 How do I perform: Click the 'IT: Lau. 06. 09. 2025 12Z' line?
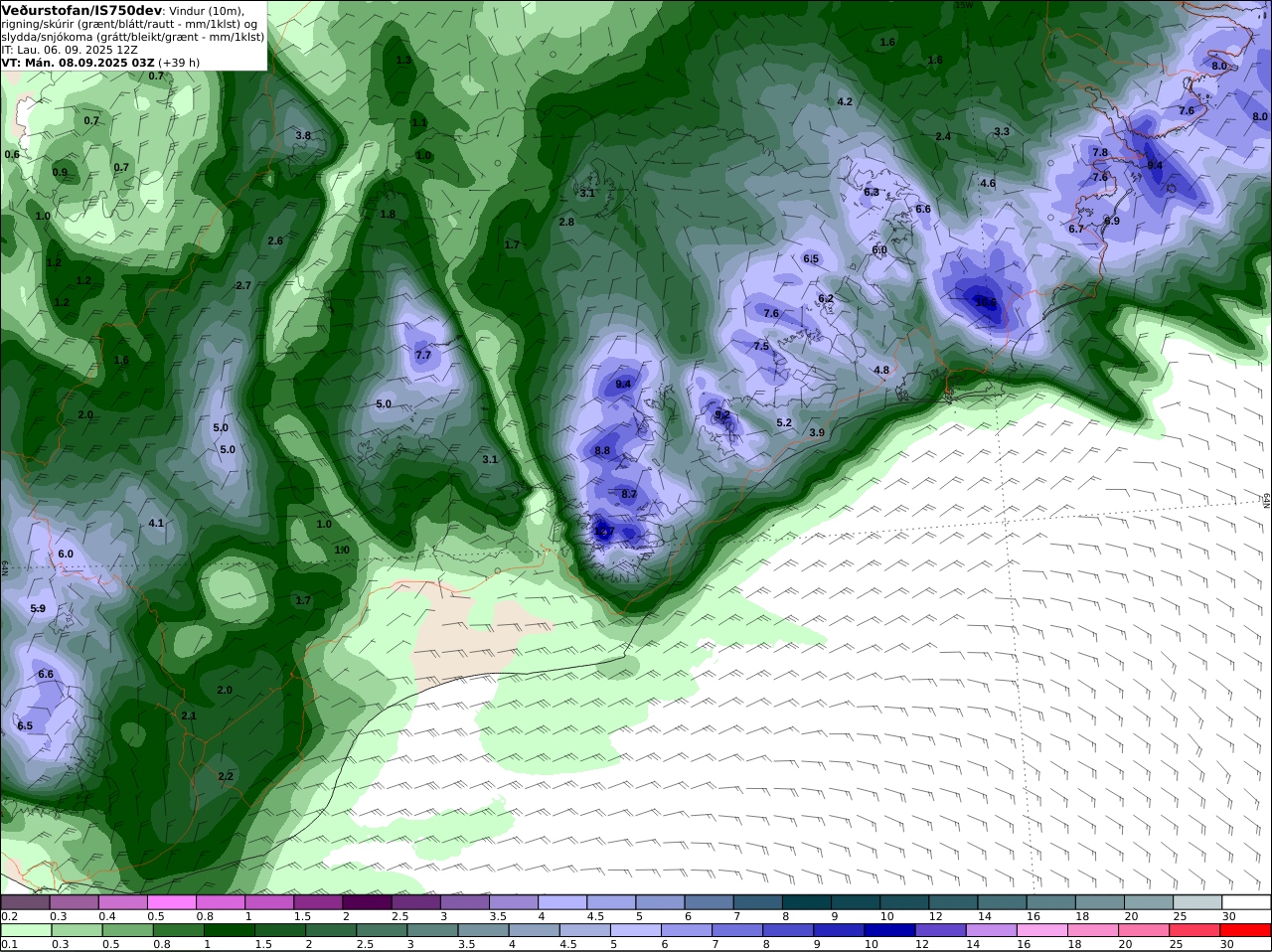tap(70, 49)
